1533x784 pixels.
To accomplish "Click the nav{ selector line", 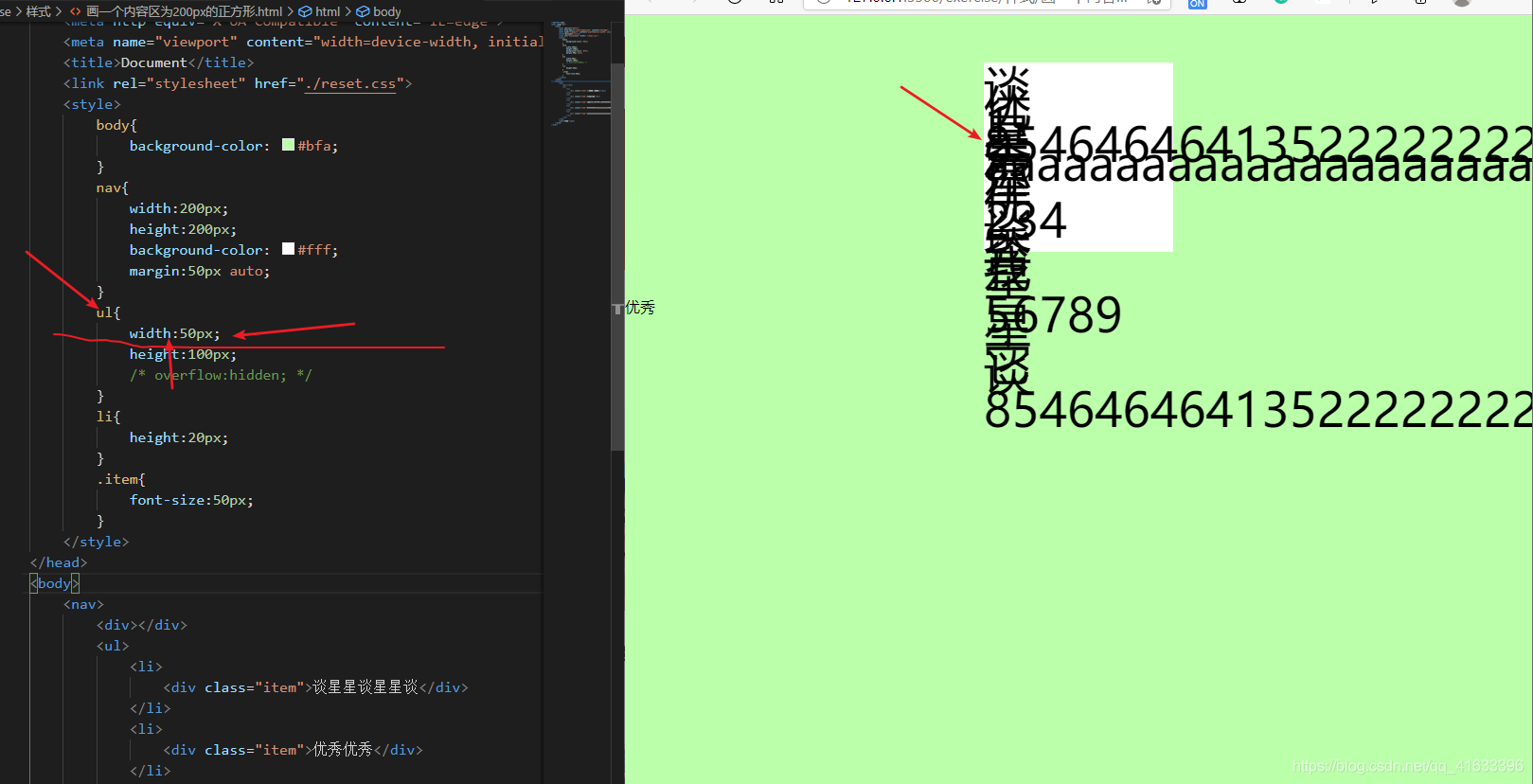I will tap(112, 187).
